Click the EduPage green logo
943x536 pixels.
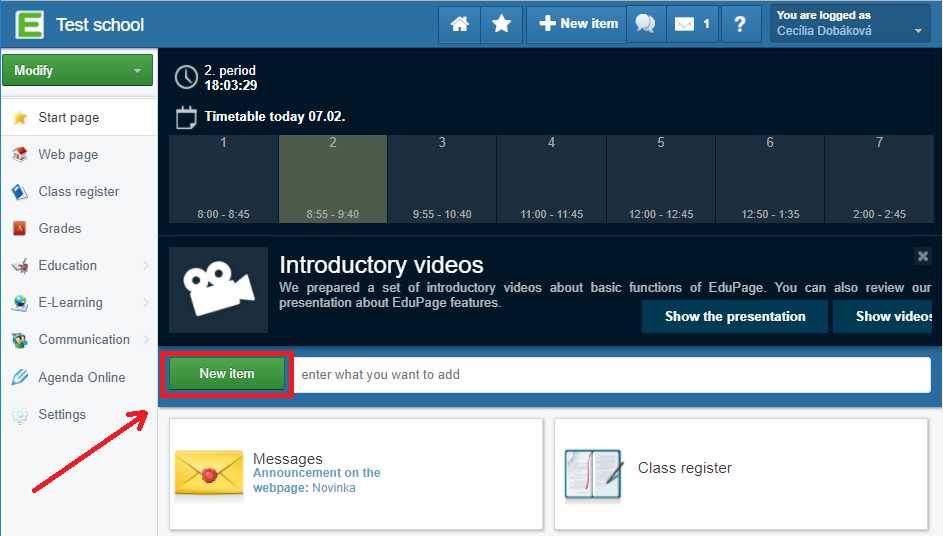29,24
